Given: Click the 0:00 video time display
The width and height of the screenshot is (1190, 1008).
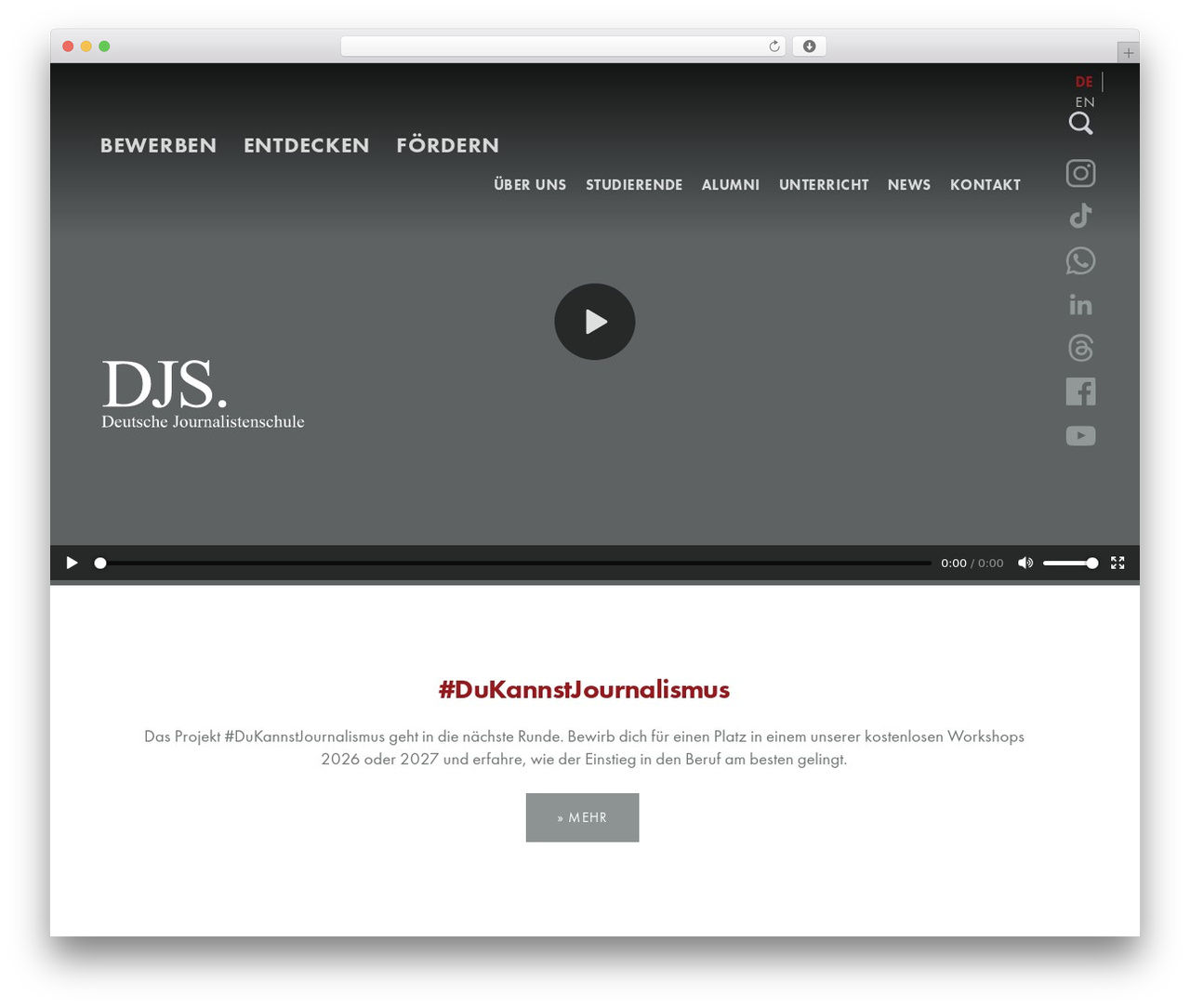Looking at the screenshot, I should click(x=954, y=563).
